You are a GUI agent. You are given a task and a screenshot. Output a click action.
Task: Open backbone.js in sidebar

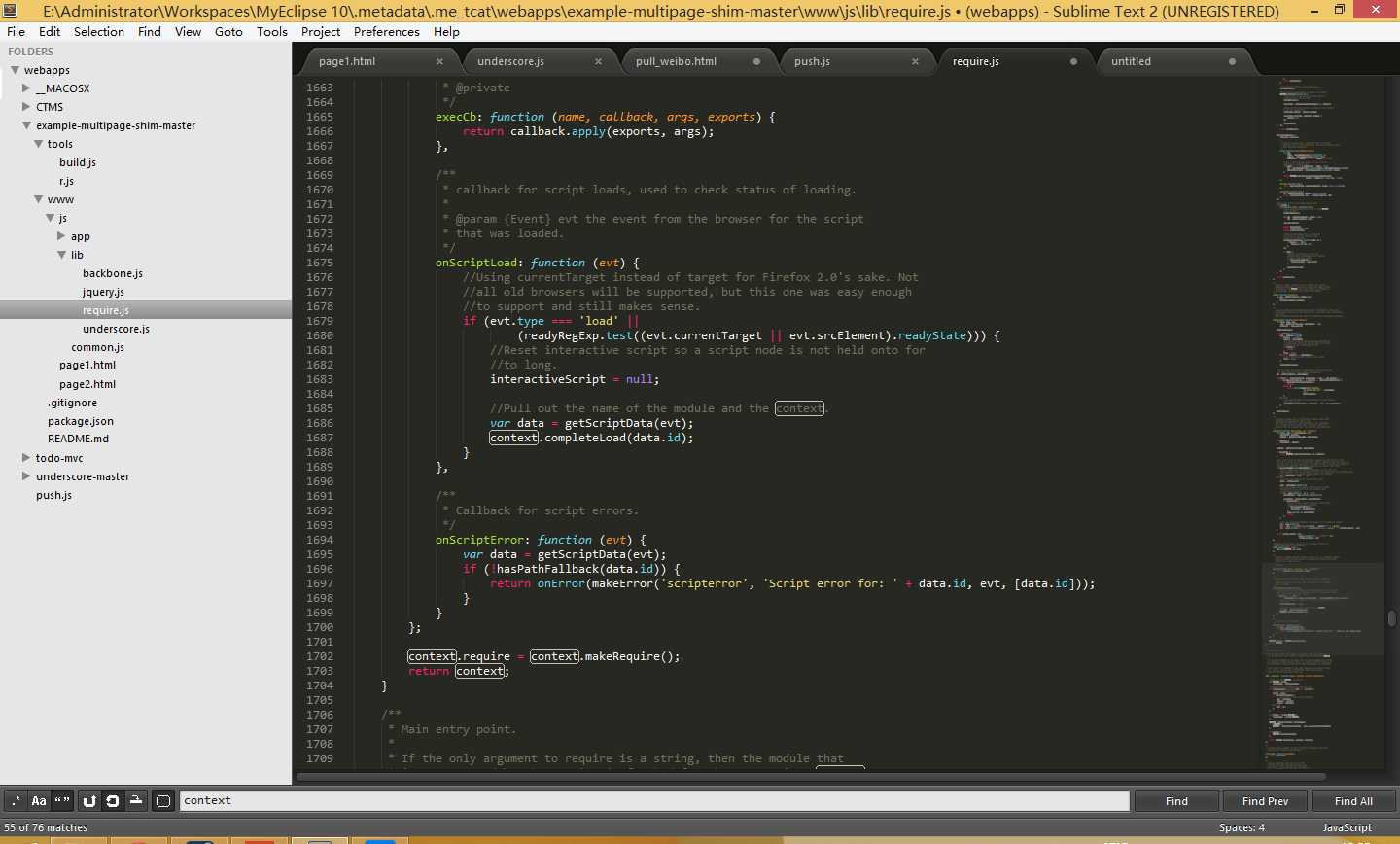tap(113, 273)
